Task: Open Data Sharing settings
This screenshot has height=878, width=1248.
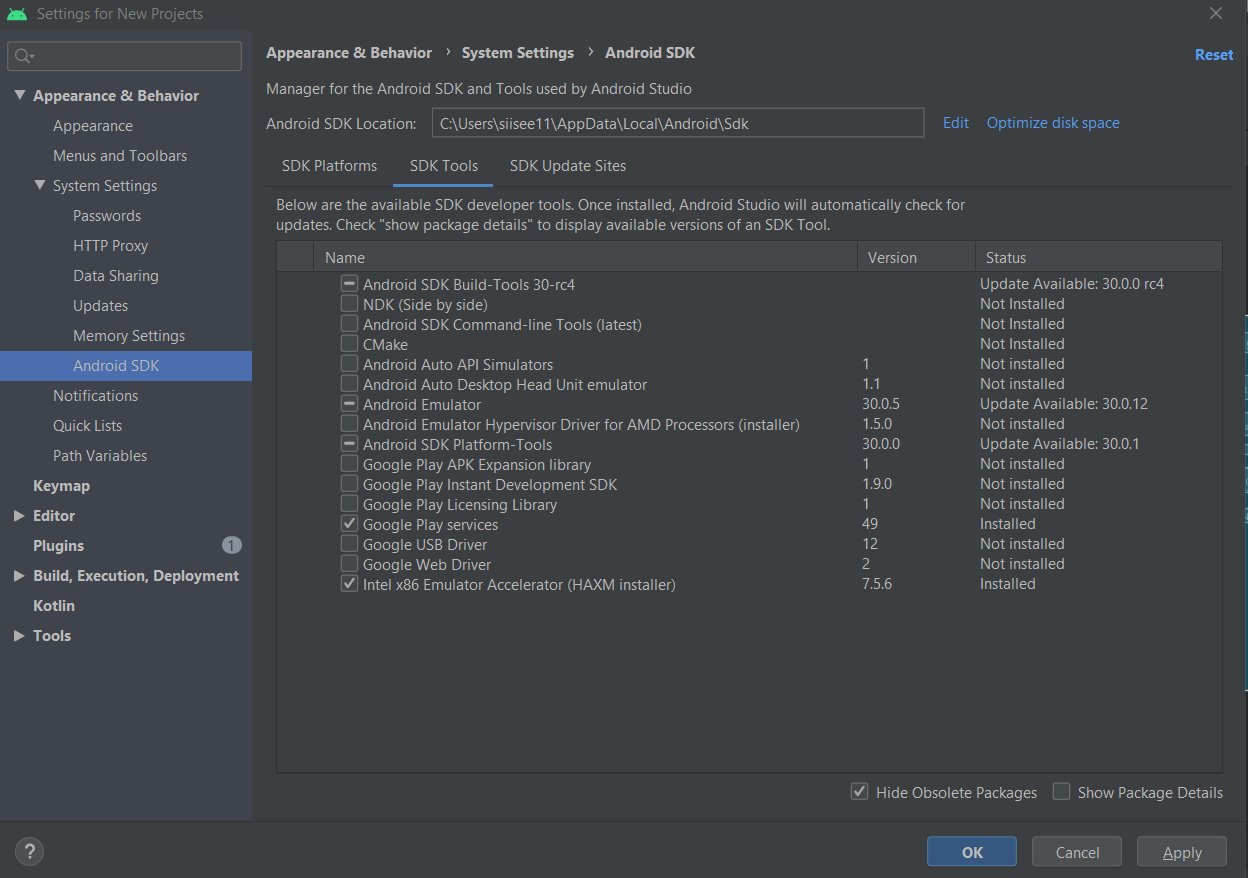Action: (x=116, y=275)
